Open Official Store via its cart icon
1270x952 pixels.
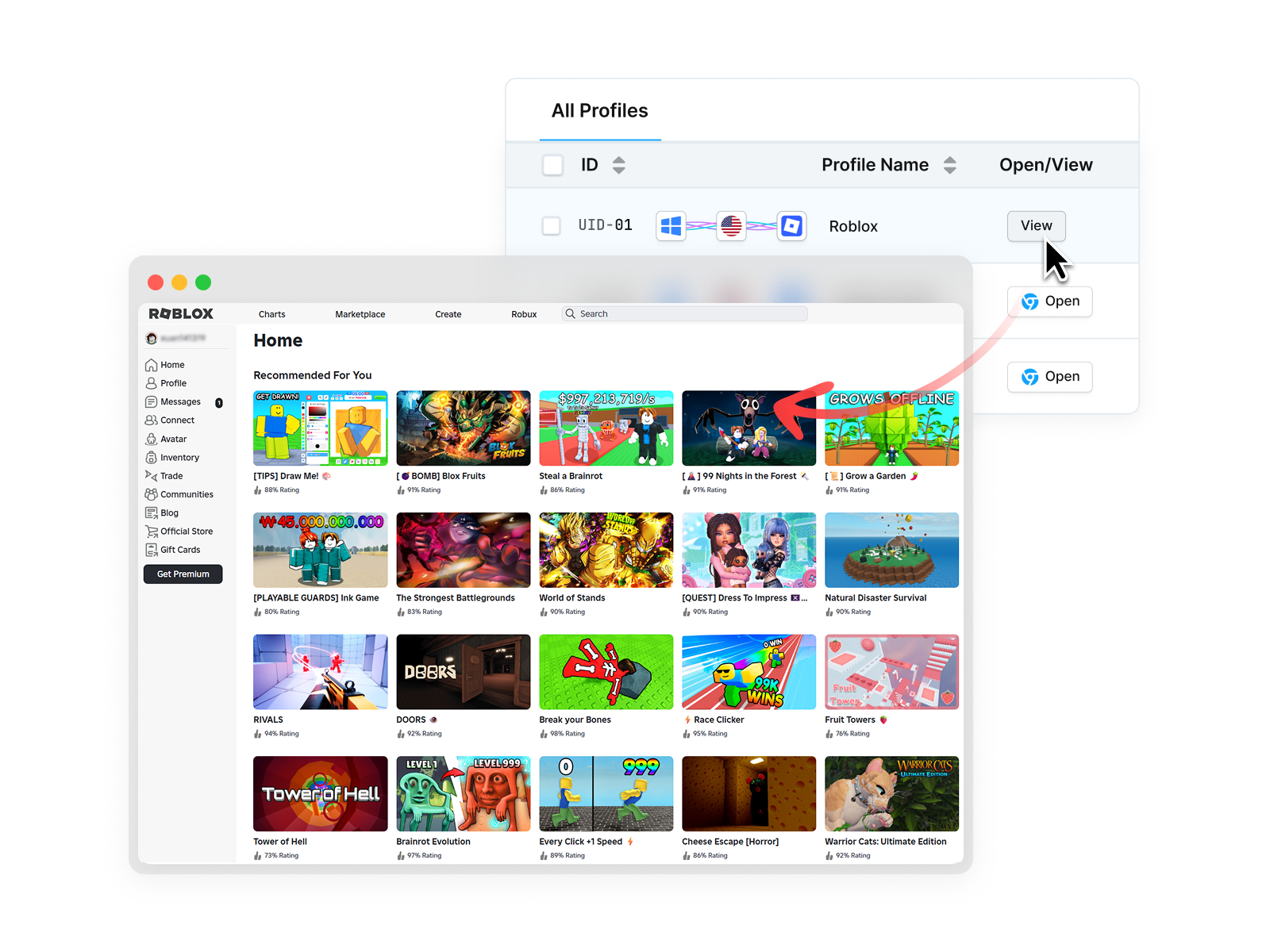coord(151,532)
